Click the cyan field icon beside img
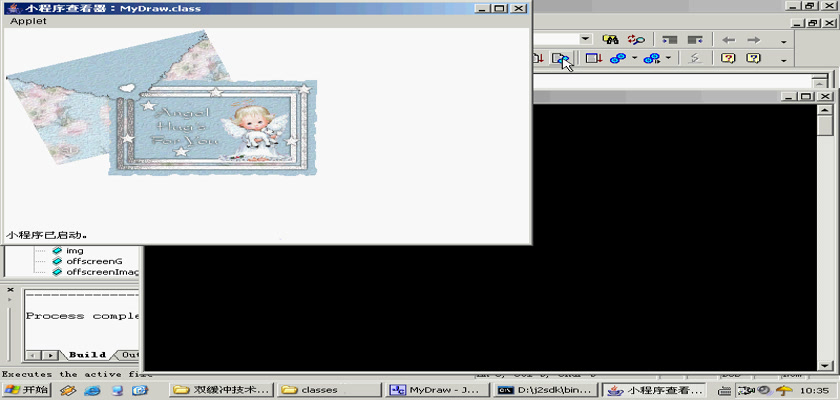Screen dimensions: 840x400 (x=57, y=251)
